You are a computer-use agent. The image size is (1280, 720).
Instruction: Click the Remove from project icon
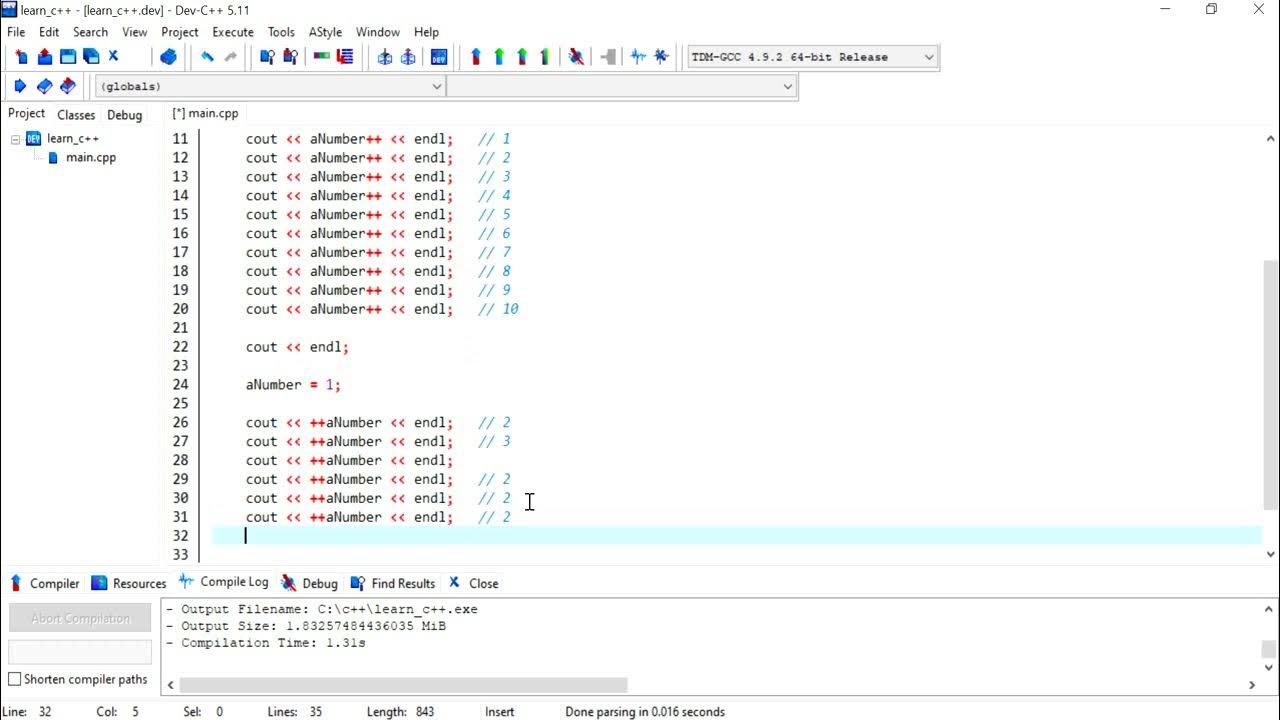point(408,57)
